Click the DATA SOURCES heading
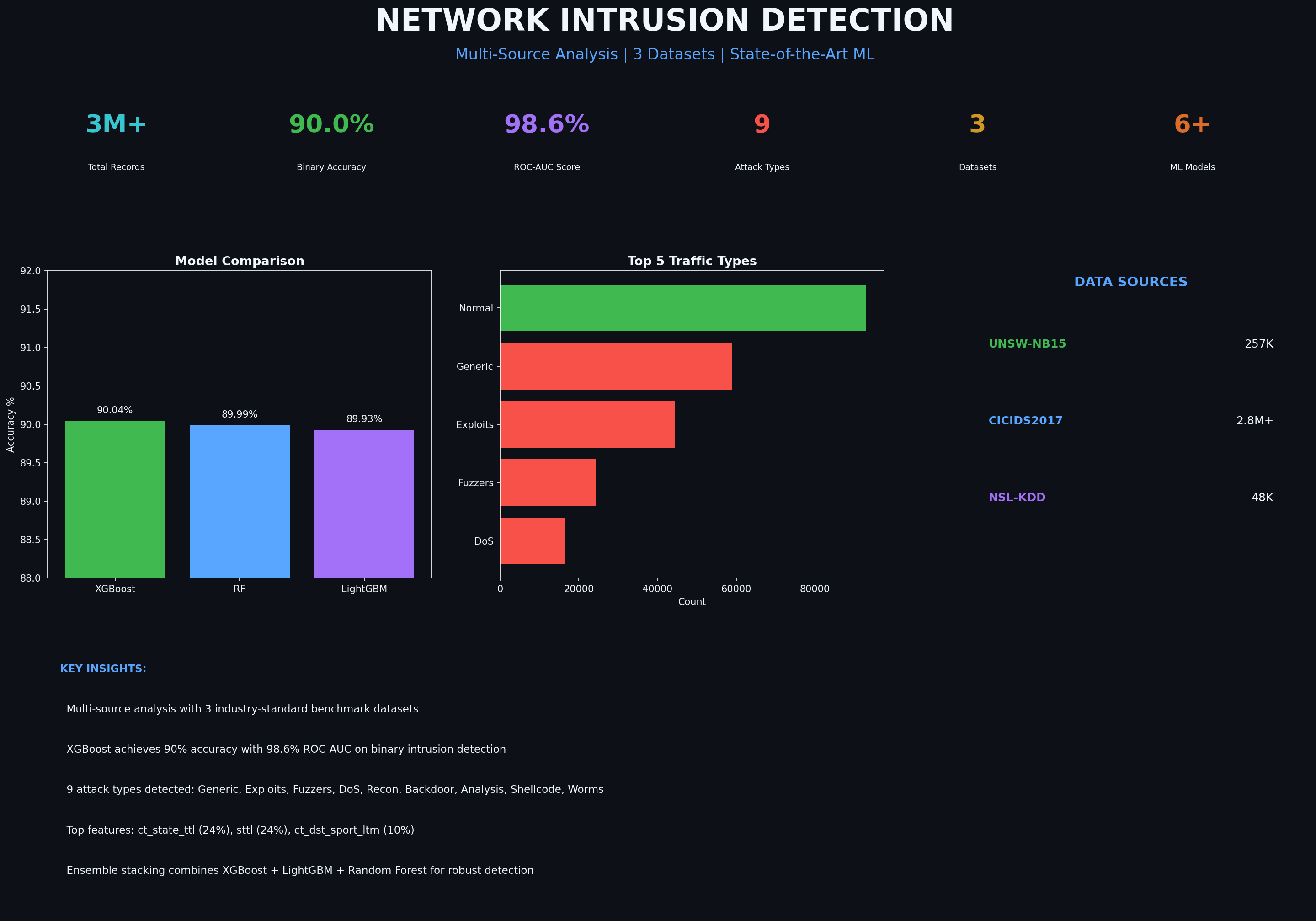1316x921 pixels. [1130, 282]
